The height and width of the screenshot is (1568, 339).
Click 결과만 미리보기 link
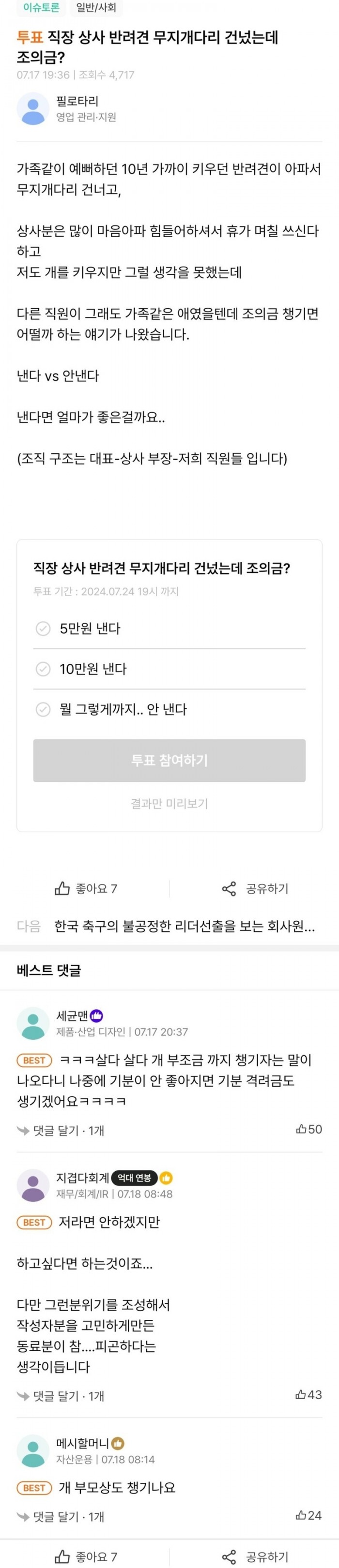tap(169, 804)
